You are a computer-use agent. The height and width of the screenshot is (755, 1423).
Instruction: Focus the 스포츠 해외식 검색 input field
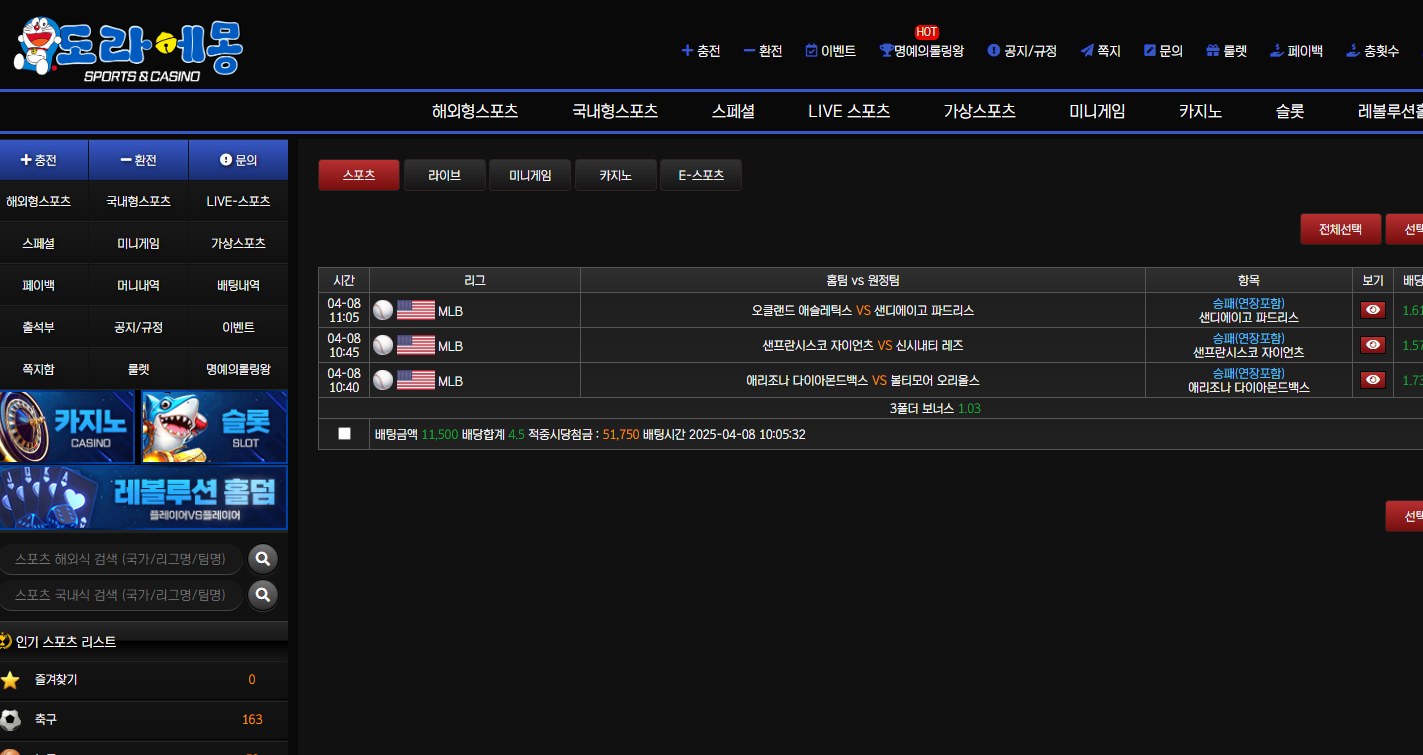click(x=120, y=559)
